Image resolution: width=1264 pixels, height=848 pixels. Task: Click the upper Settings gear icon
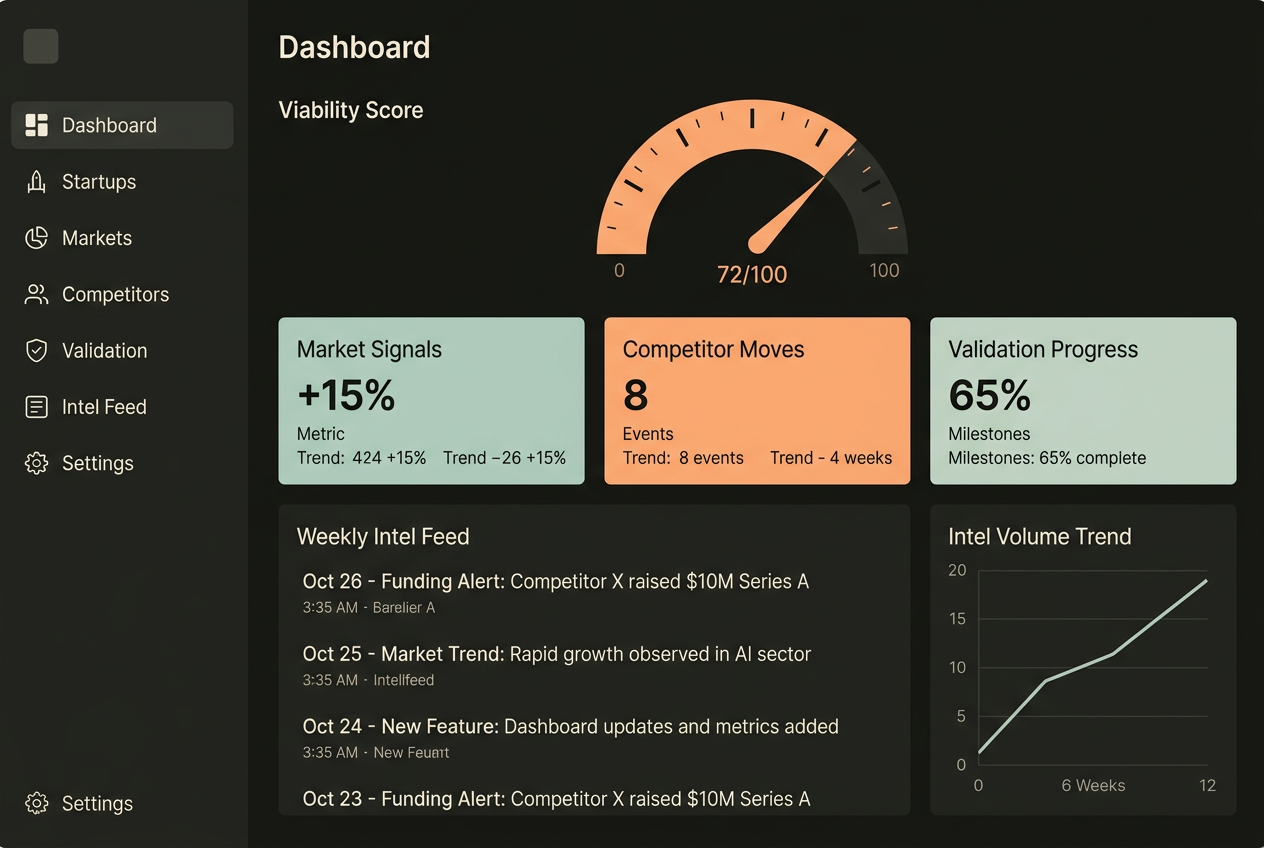point(37,463)
